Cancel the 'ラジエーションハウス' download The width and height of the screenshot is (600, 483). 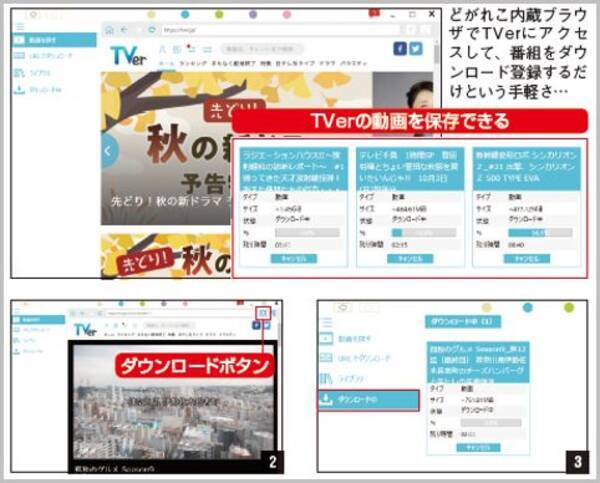tap(294, 259)
